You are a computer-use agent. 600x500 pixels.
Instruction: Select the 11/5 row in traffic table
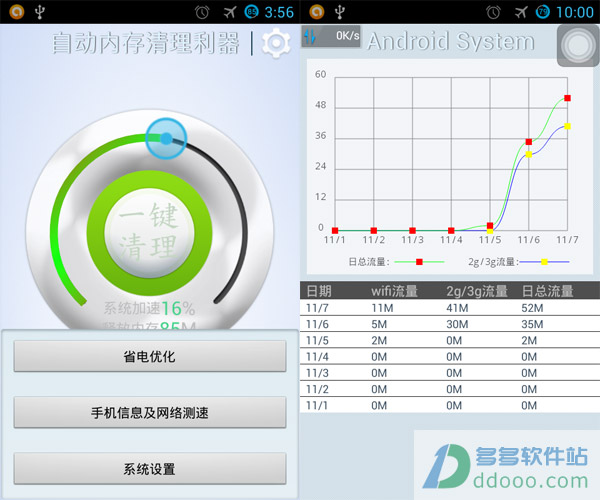click(x=449, y=341)
